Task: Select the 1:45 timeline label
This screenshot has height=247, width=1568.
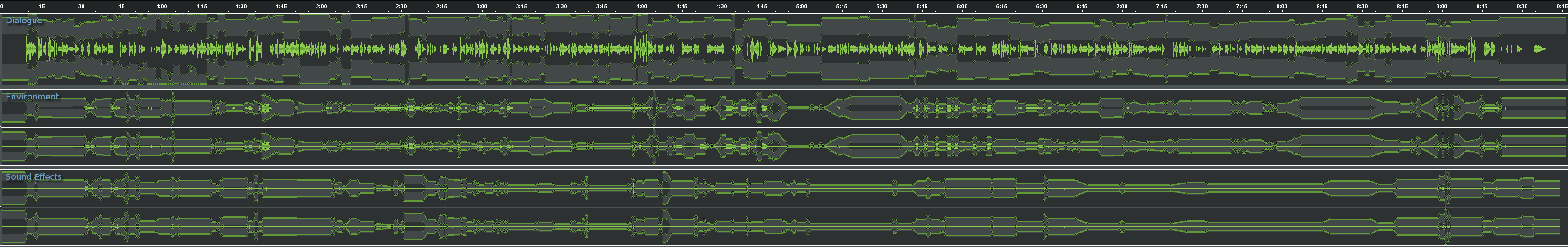Action: [x=281, y=7]
